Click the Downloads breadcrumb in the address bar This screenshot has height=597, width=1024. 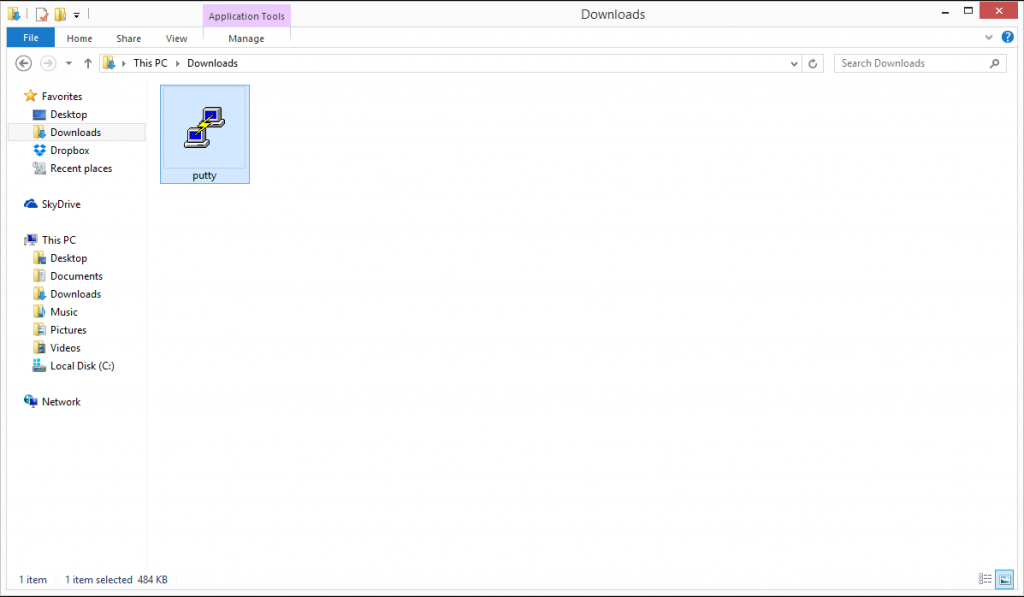(x=212, y=63)
